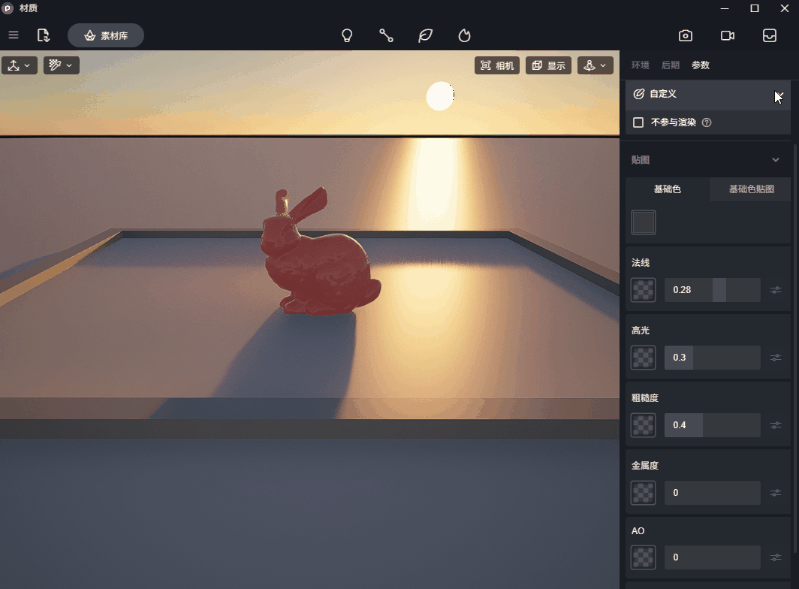Open the axis gizmo dropdown
The image size is (799, 589).
pyautogui.click(x=19, y=65)
